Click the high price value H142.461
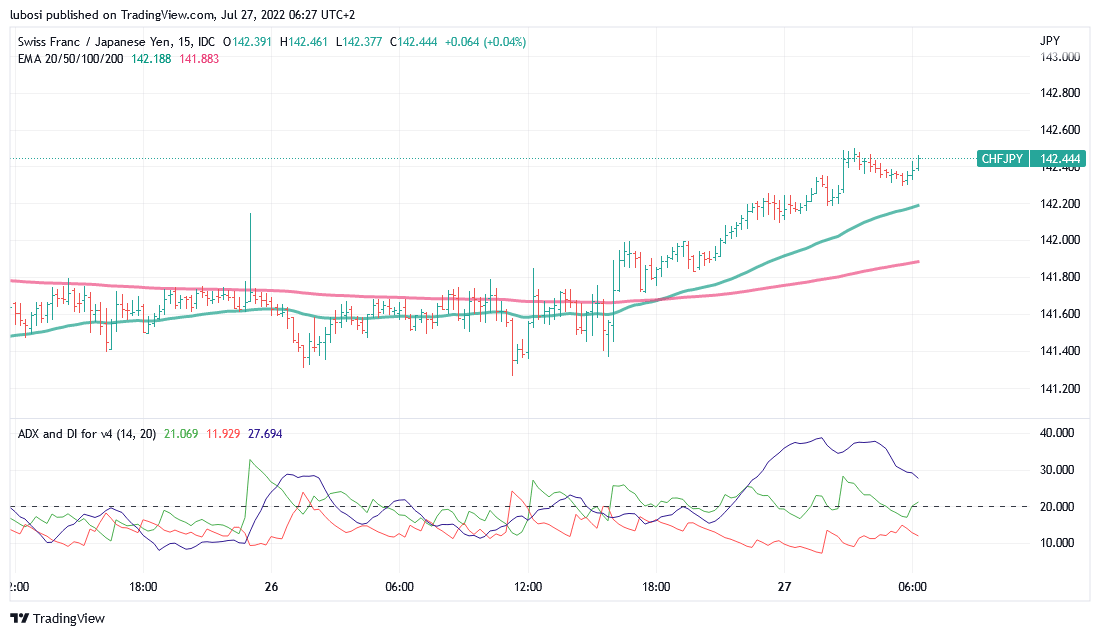 tap(307, 42)
